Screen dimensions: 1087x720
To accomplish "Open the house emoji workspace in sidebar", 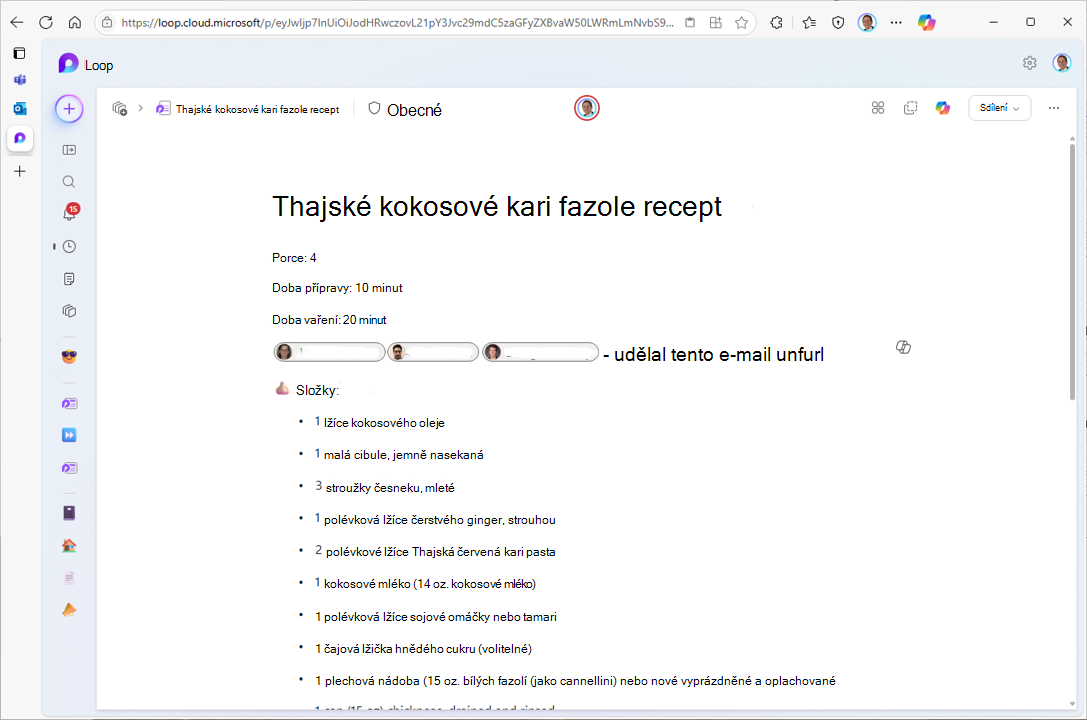I will (x=68, y=545).
